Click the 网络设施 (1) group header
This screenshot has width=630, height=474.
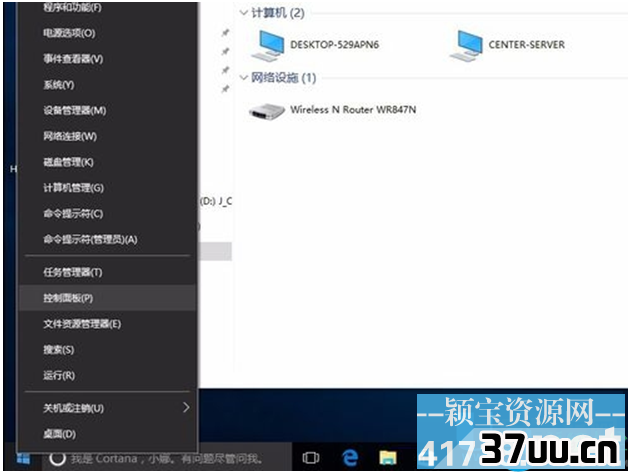[x=283, y=78]
